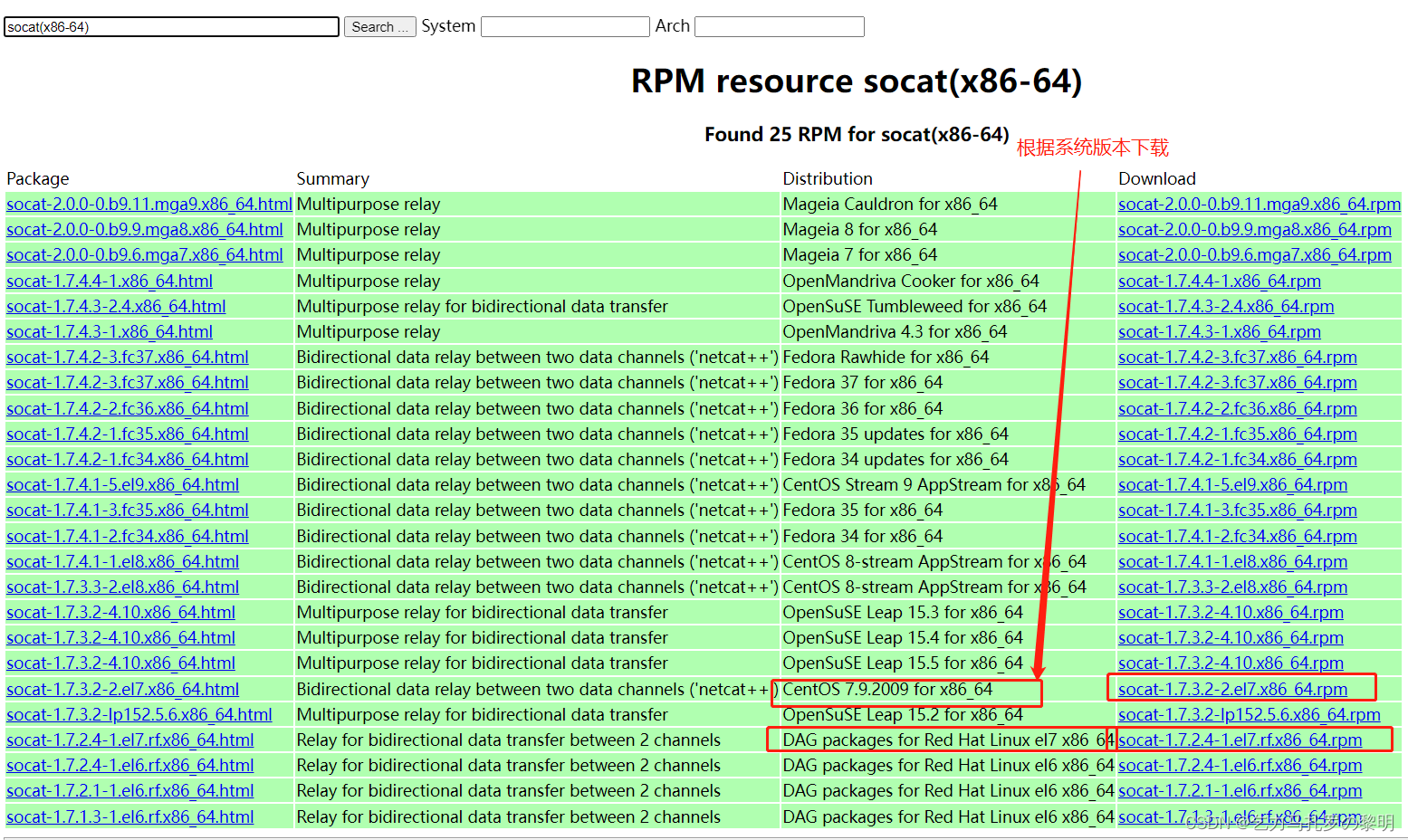The width and height of the screenshot is (1408, 840).
Task: Open socat-2.0.0-0.b9.6.mga7.x86_64.html package page
Action: 145,255
